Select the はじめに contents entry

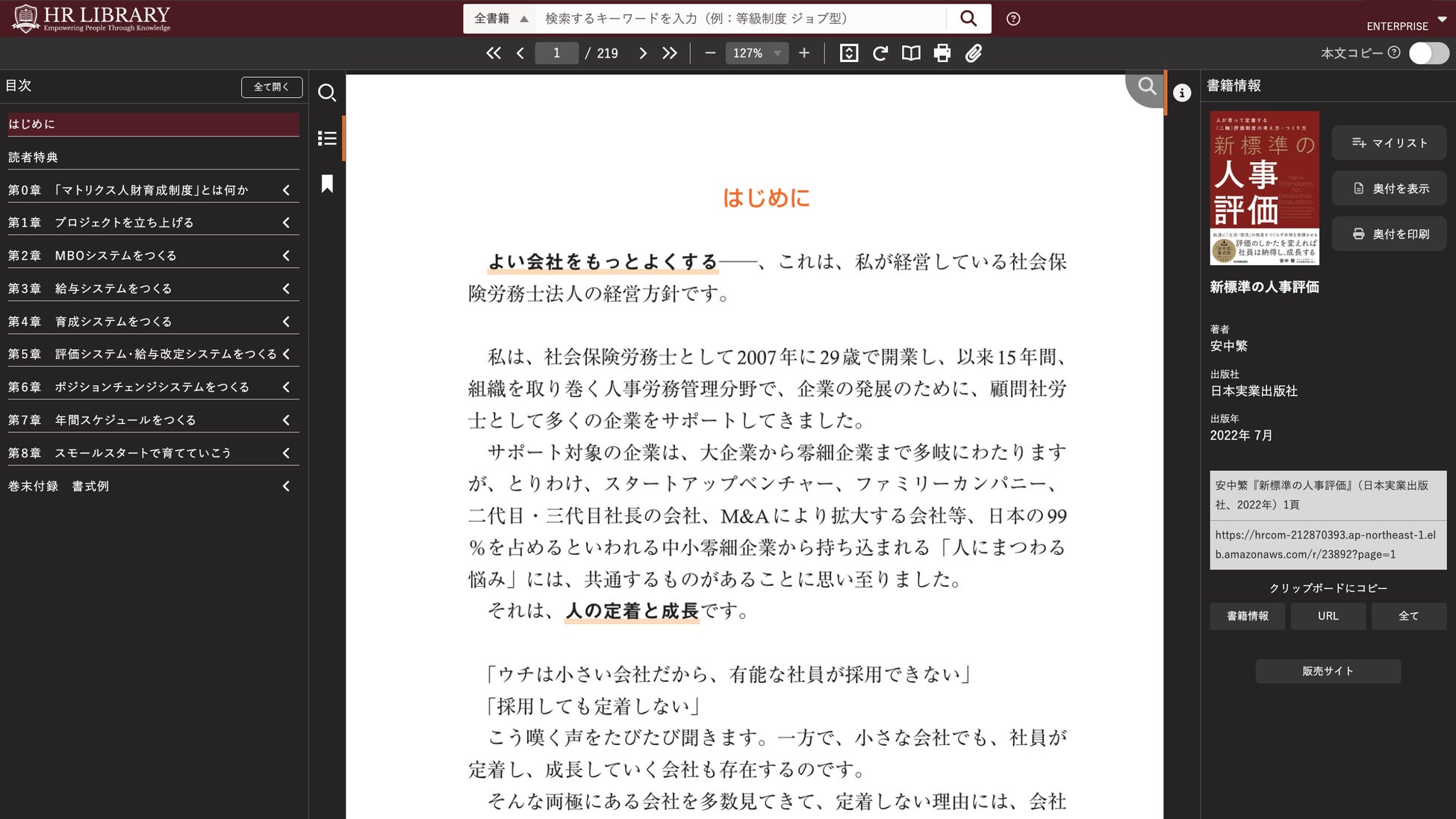point(153,124)
